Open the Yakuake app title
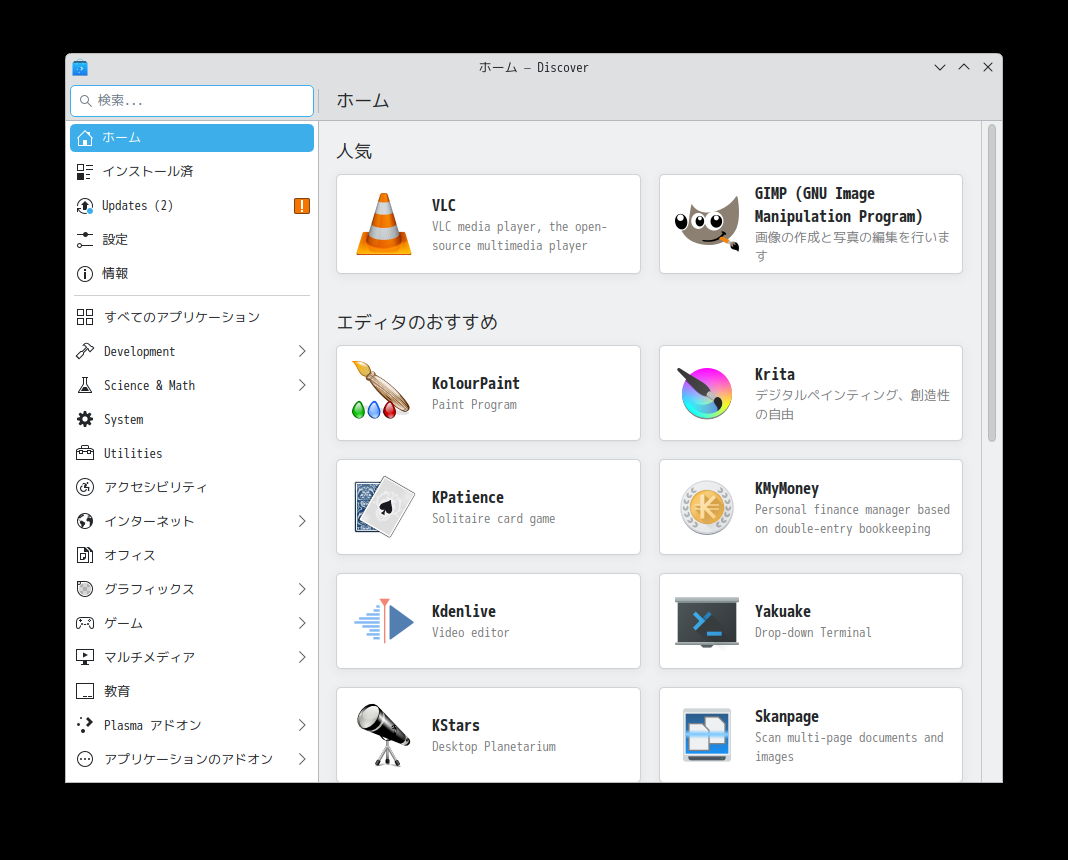This screenshot has width=1068, height=860. click(783, 611)
